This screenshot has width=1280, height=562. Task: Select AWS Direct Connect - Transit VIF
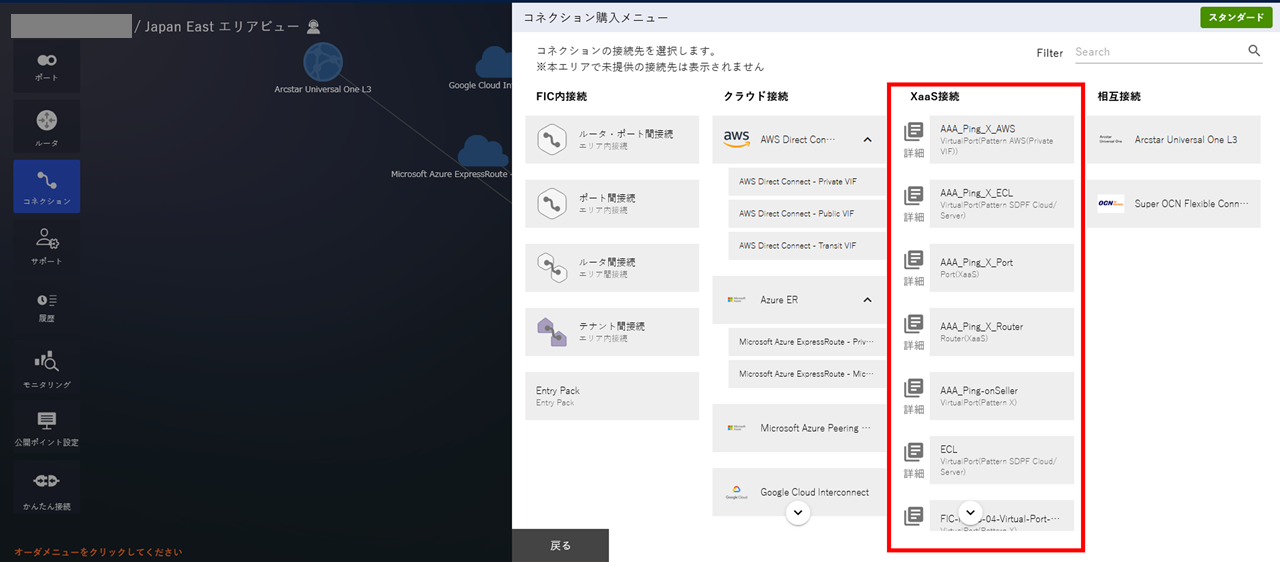[797, 246]
